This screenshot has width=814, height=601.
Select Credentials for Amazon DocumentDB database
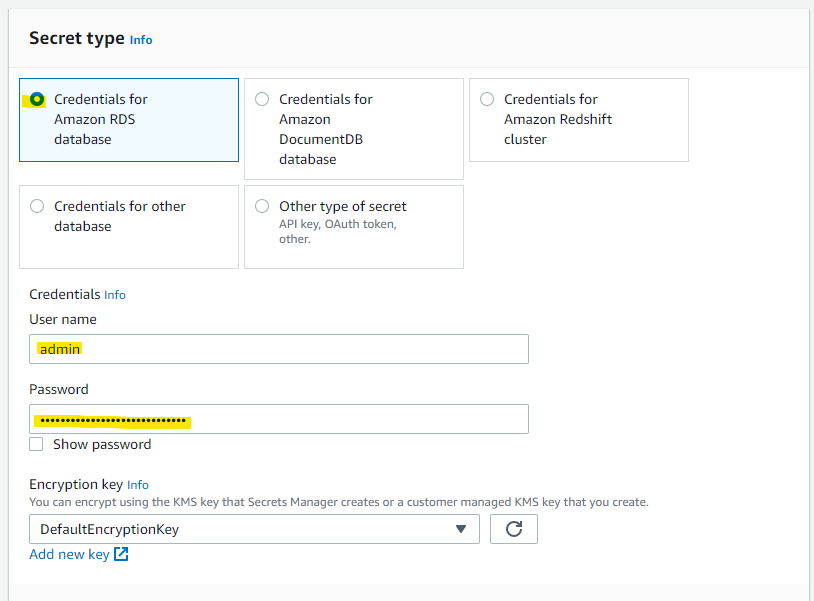click(262, 99)
